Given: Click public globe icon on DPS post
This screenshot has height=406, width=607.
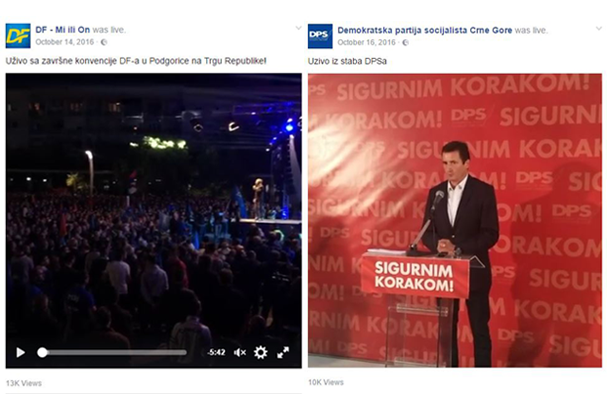Looking at the screenshot, I should point(405,43).
